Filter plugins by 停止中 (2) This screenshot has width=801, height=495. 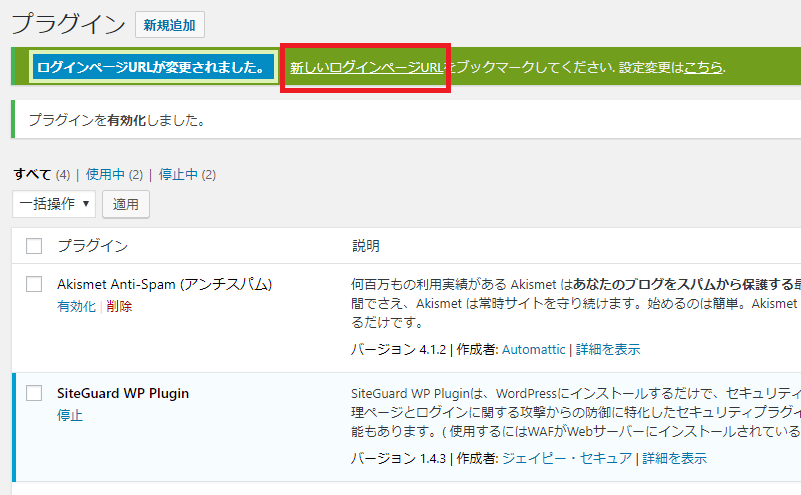click(x=187, y=175)
